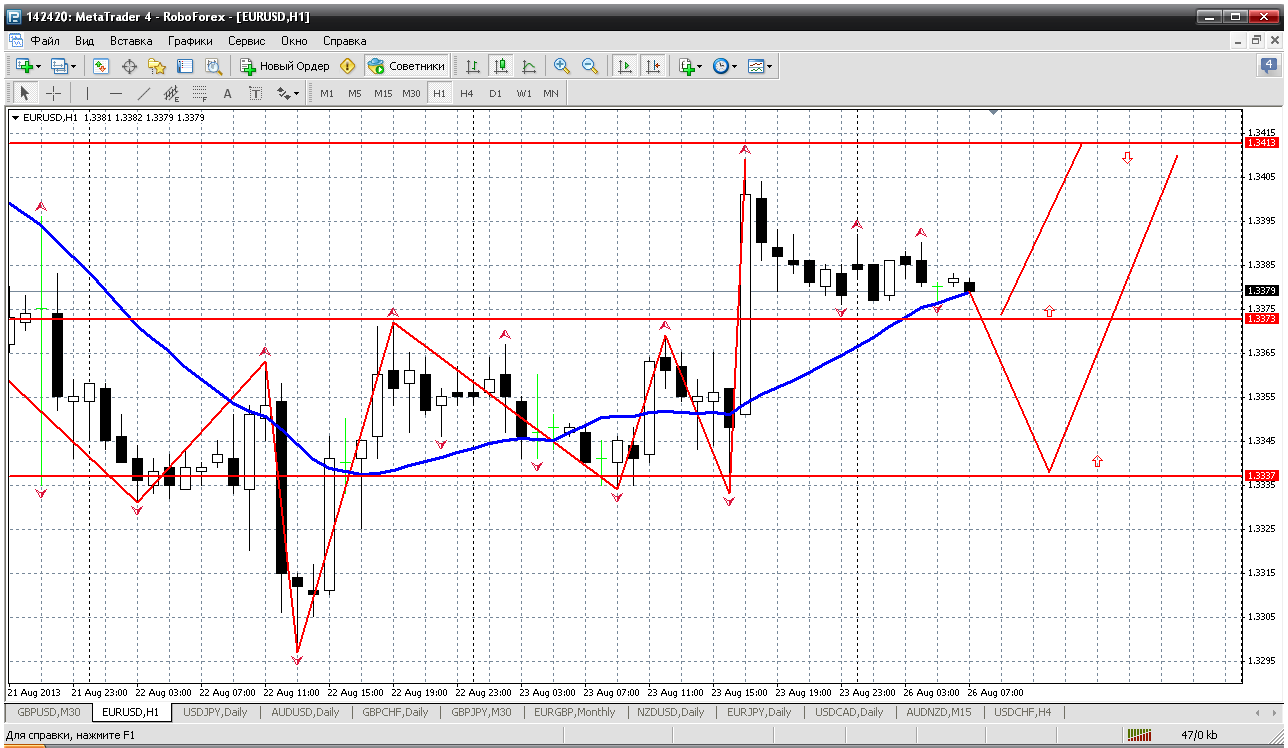Open the Profiles dropdown
Viewport: 1288px width, 748px height.
click(64, 66)
